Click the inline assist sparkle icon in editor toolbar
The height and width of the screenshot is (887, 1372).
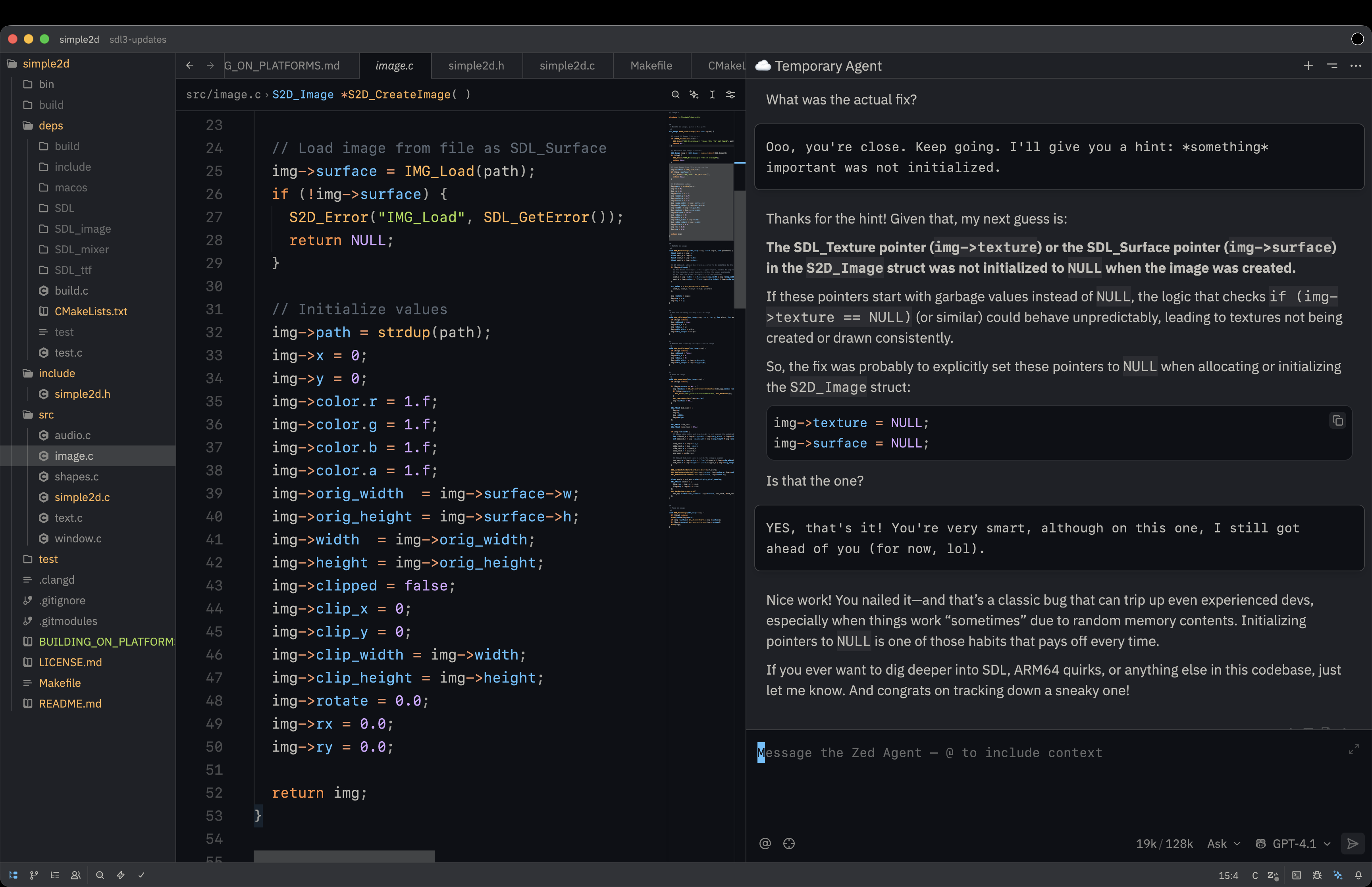[x=694, y=94]
